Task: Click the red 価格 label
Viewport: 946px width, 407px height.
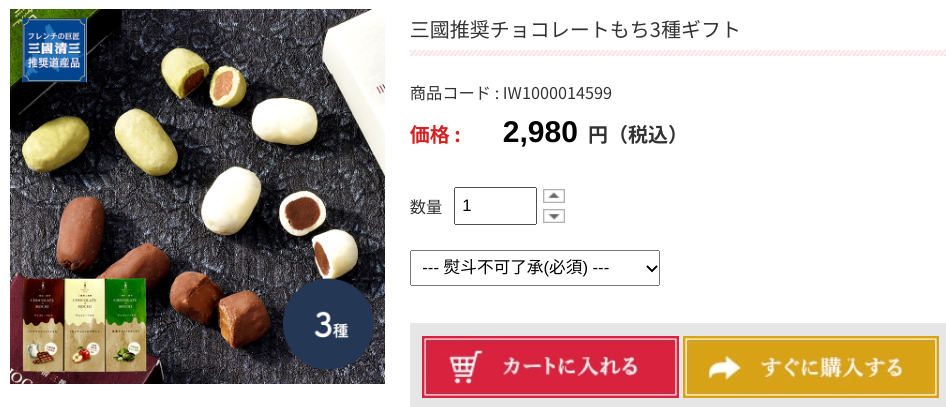Action: 436,134
